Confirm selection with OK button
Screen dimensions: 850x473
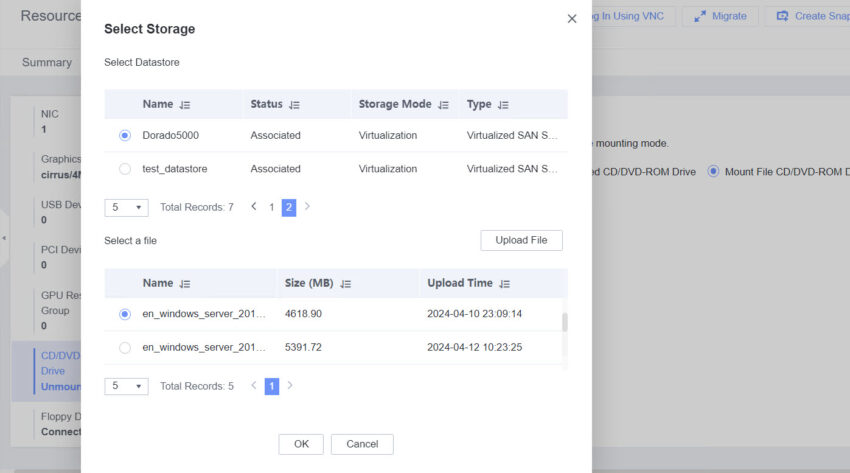click(x=301, y=444)
